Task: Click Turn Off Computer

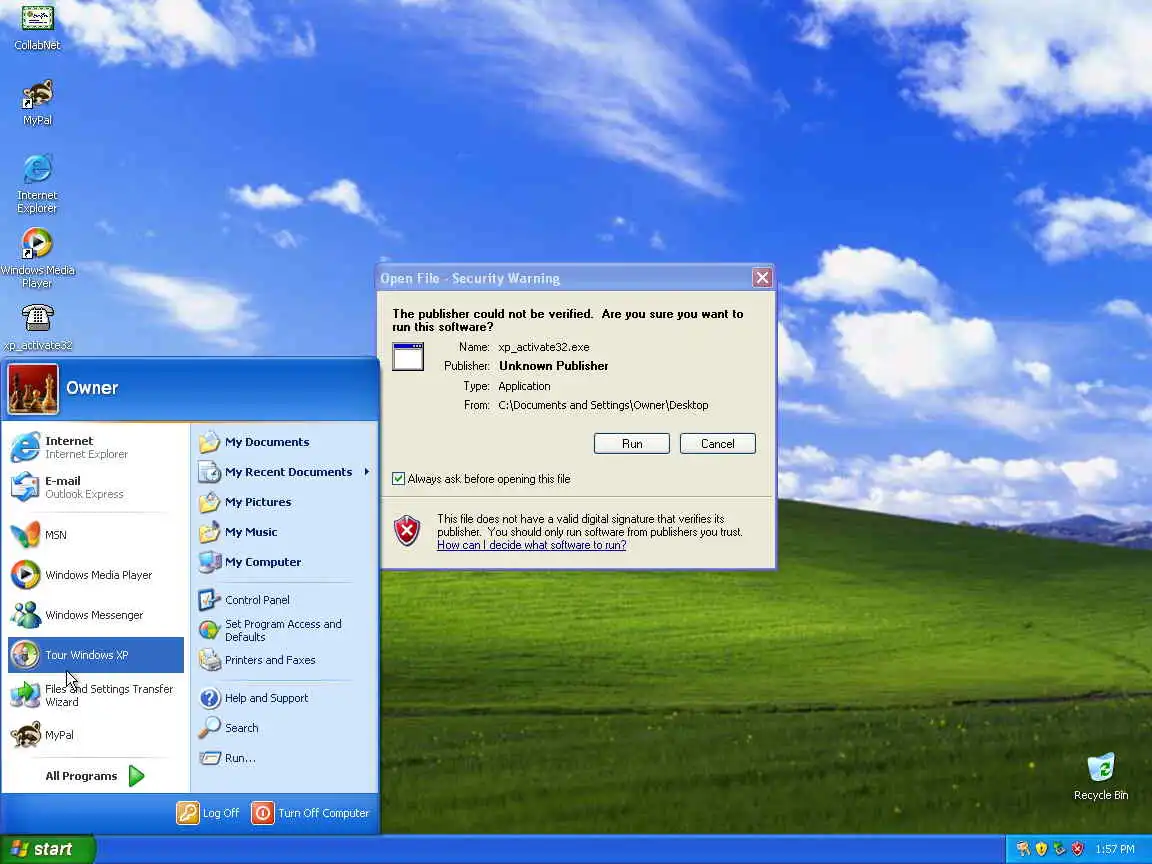Action: [x=310, y=813]
